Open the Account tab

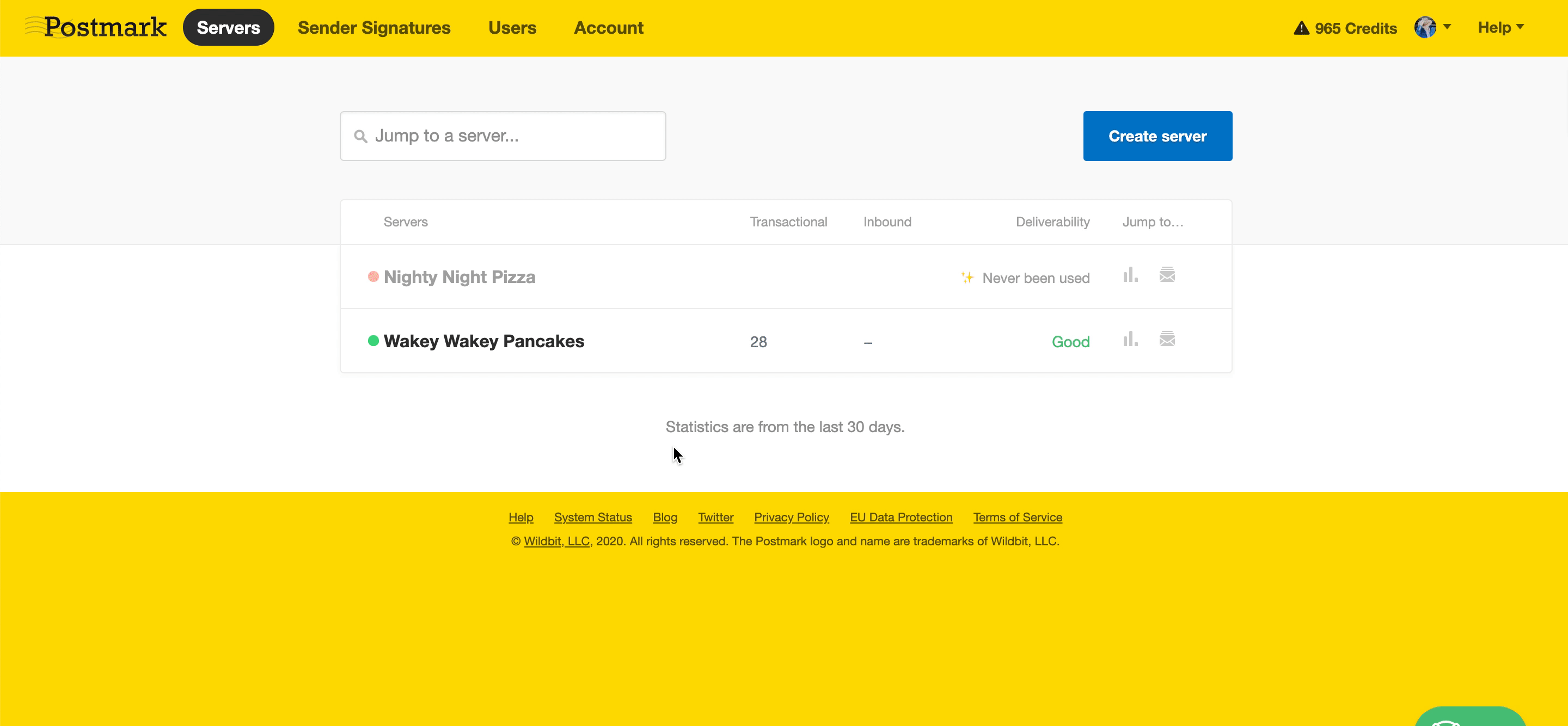click(608, 27)
